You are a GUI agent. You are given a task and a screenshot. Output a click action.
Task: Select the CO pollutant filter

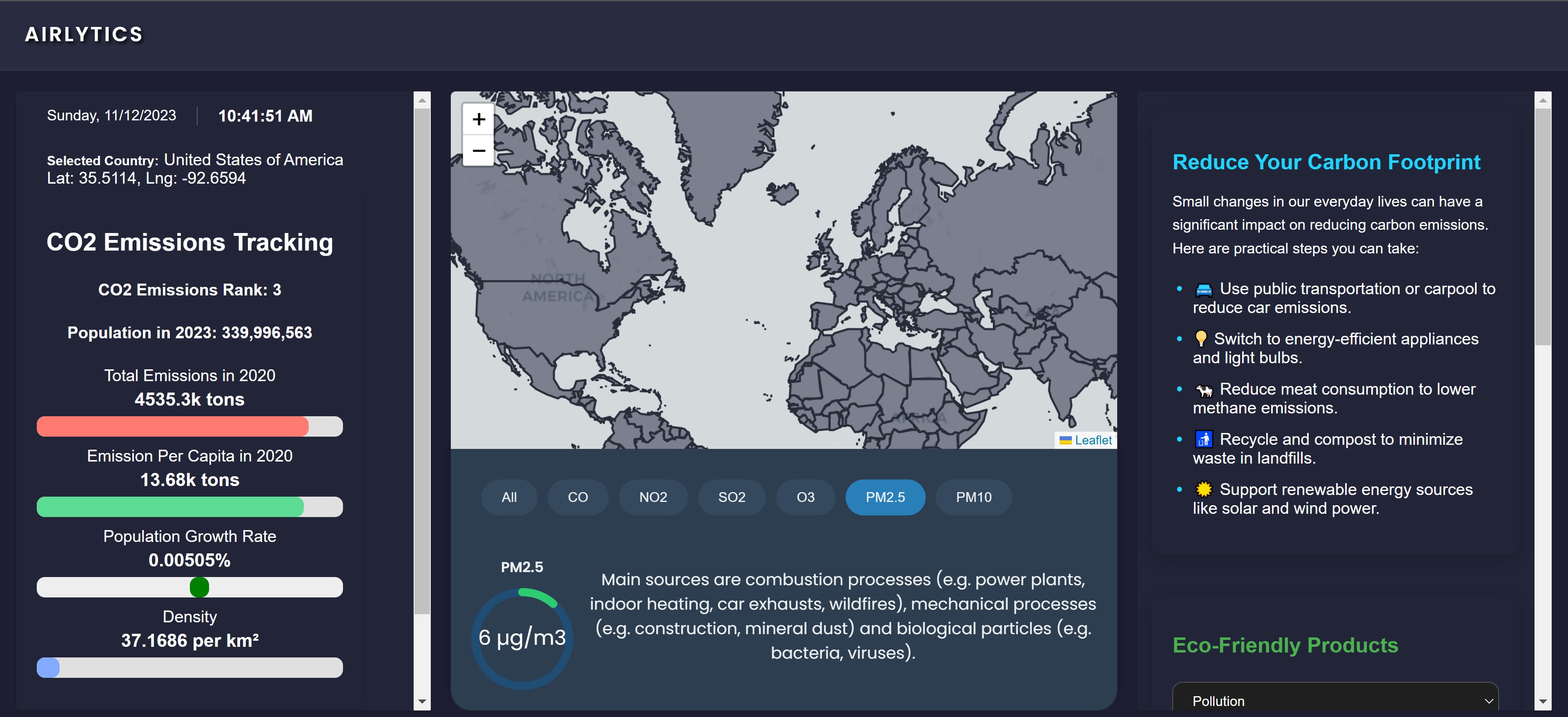pos(578,497)
